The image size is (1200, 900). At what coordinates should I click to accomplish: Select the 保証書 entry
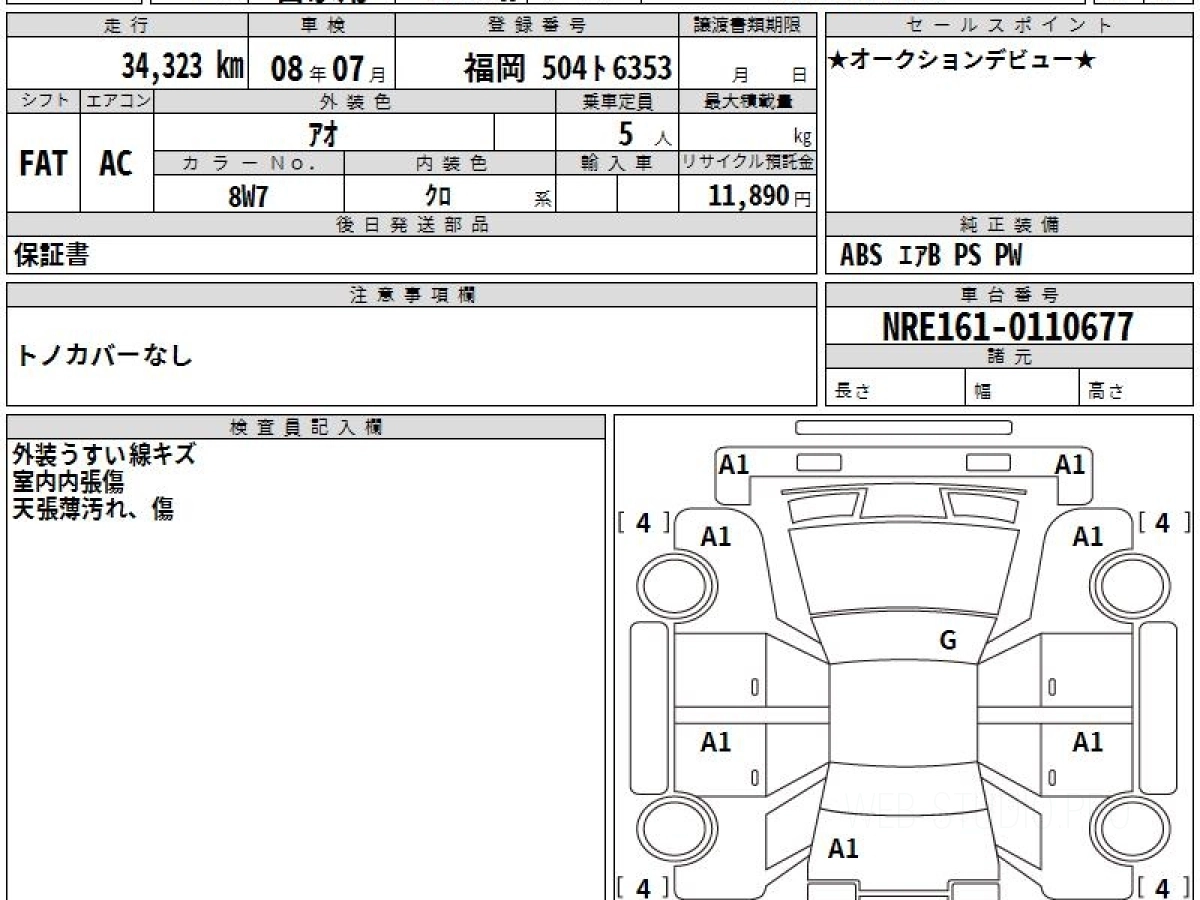click(52, 255)
